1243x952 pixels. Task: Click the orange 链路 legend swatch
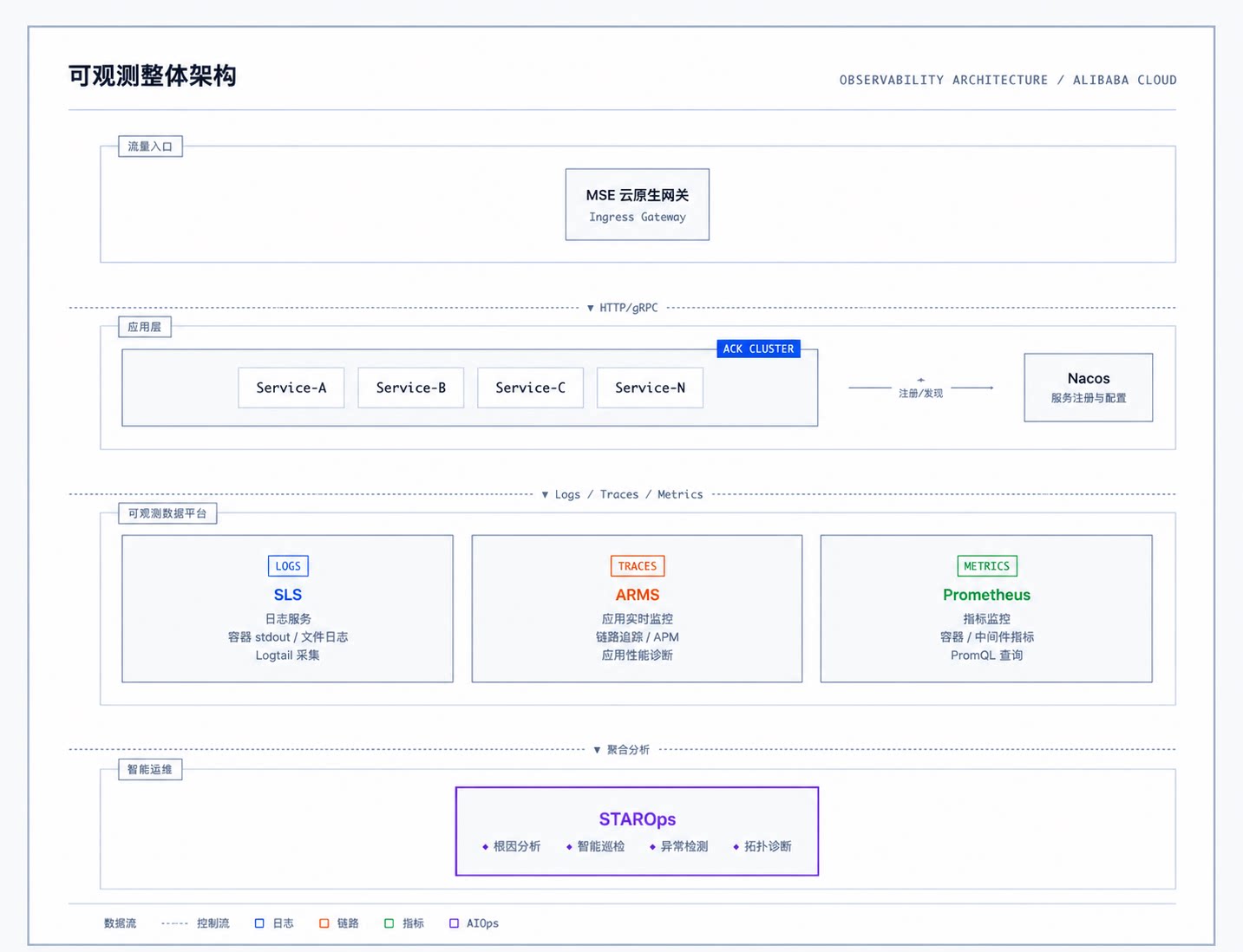[x=324, y=923]
